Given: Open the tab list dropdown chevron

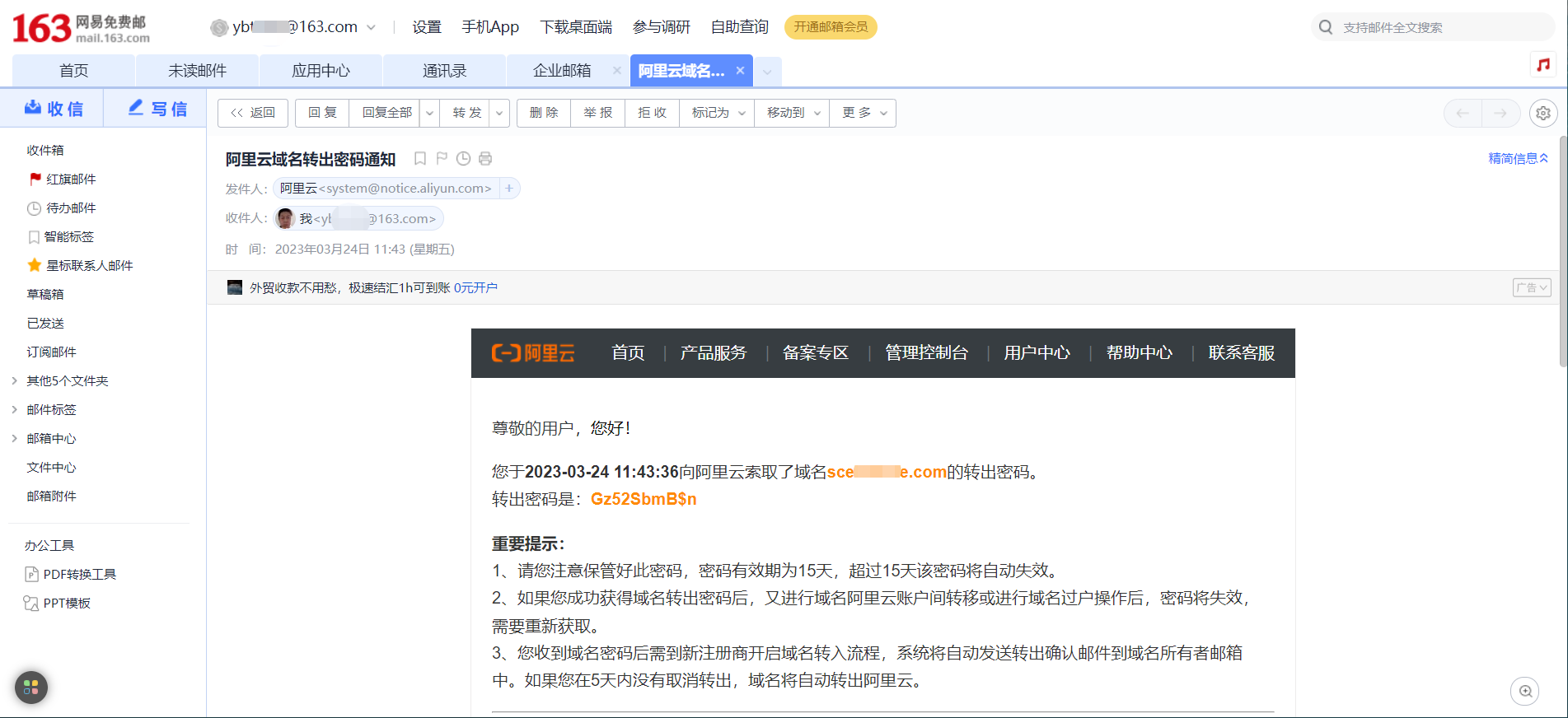Looking at the screenshot, I should [767, 72].
